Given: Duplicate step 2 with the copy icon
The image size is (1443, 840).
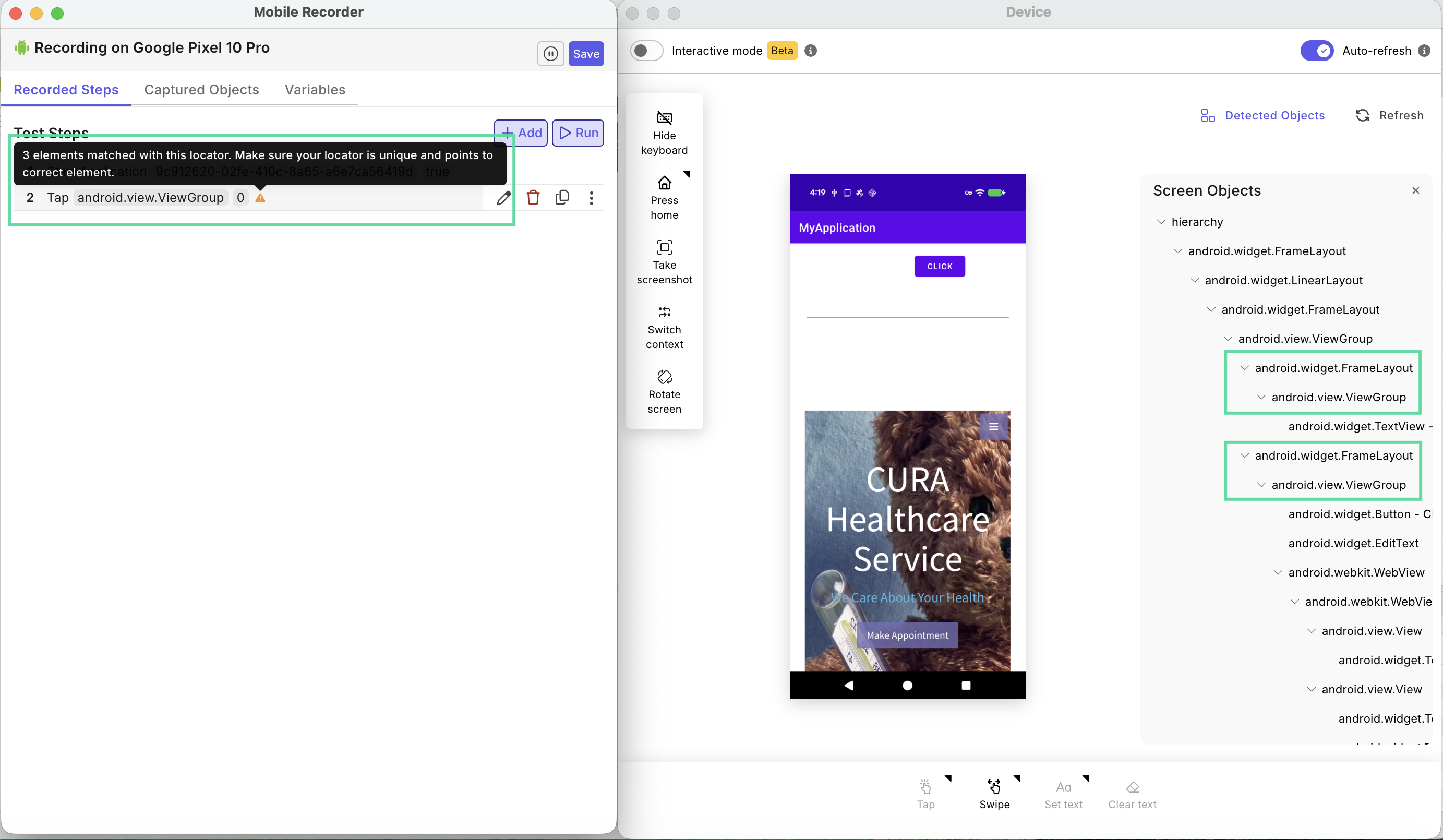Looking at the screenshot, I should tap(562, 198).
